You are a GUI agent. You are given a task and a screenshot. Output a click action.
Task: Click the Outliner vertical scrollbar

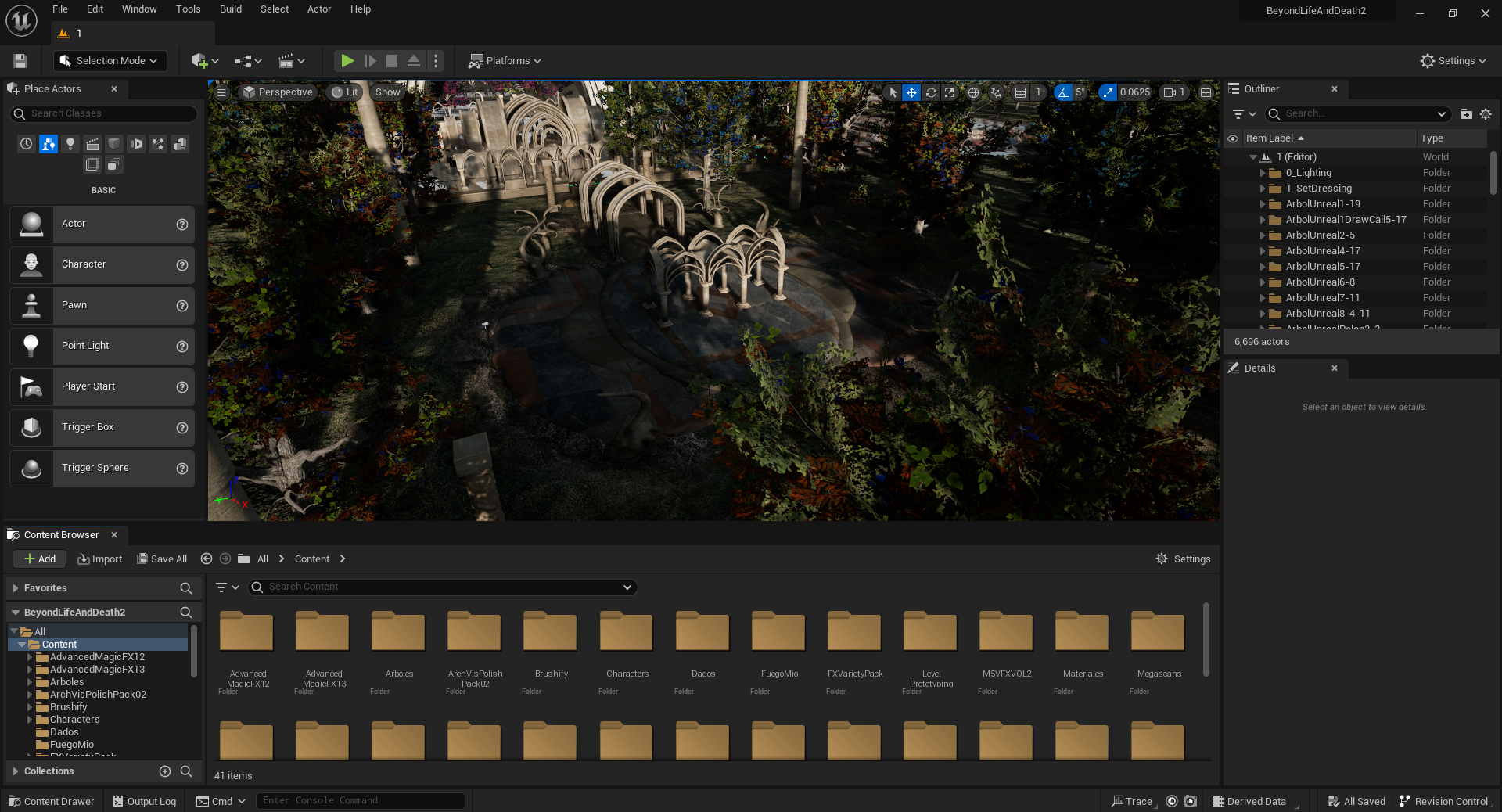point(1493,173)
